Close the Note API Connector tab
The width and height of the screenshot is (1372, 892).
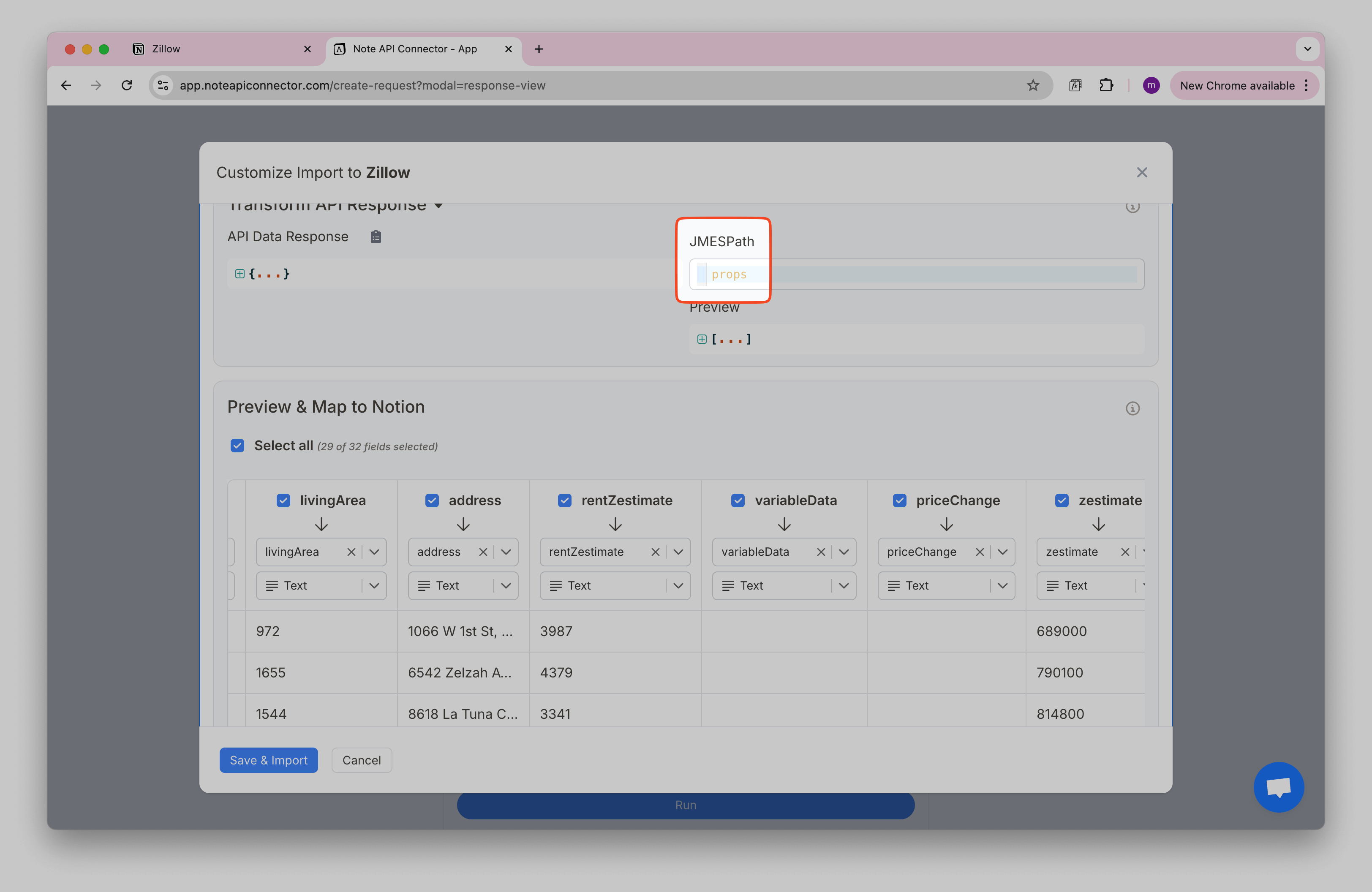coord(509,49)
